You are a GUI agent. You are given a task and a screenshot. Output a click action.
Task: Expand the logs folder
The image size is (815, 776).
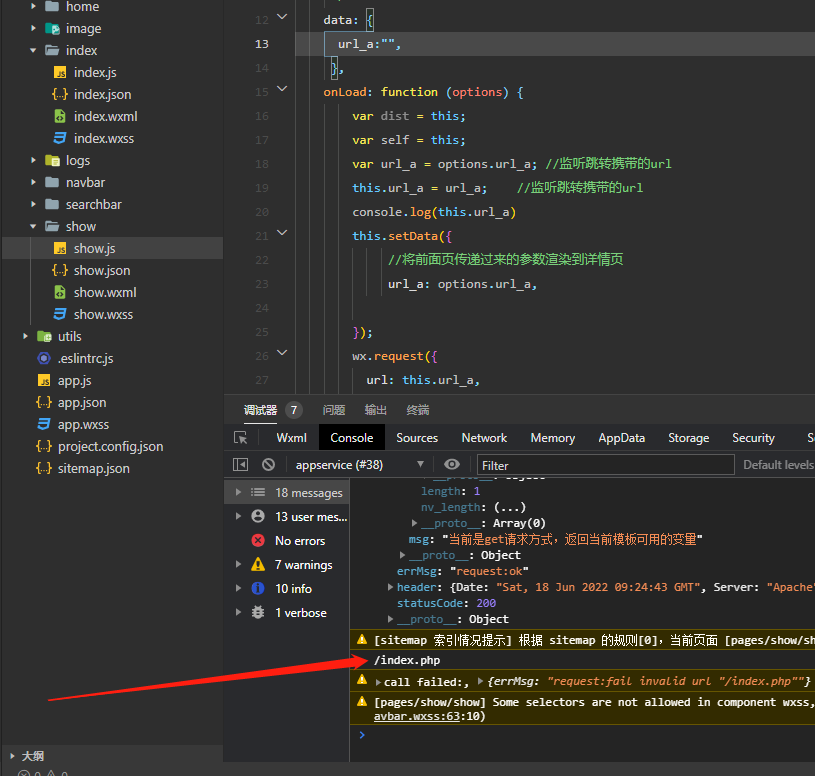tap(33, 160)
